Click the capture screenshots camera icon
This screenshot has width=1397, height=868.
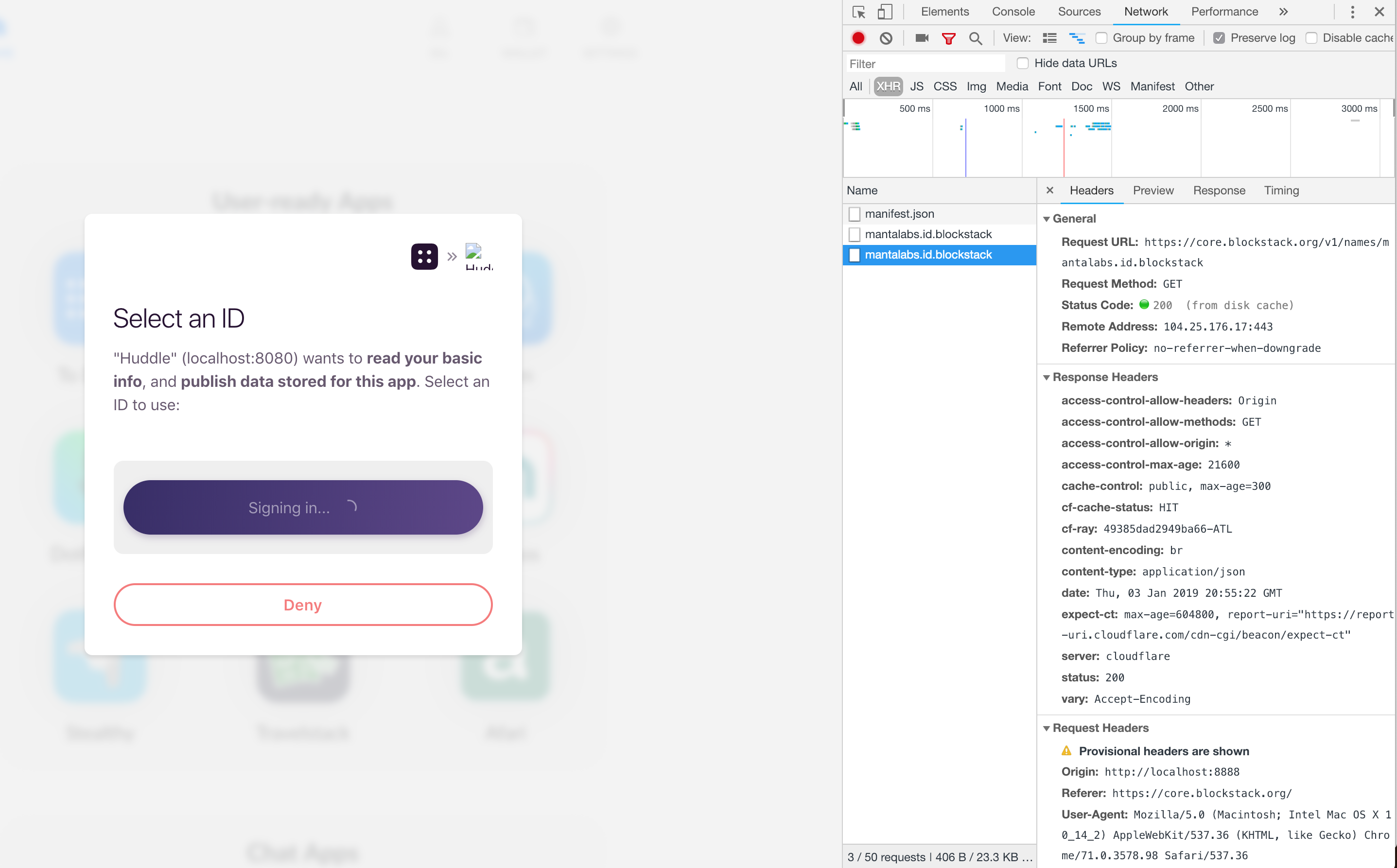point(922,38)
